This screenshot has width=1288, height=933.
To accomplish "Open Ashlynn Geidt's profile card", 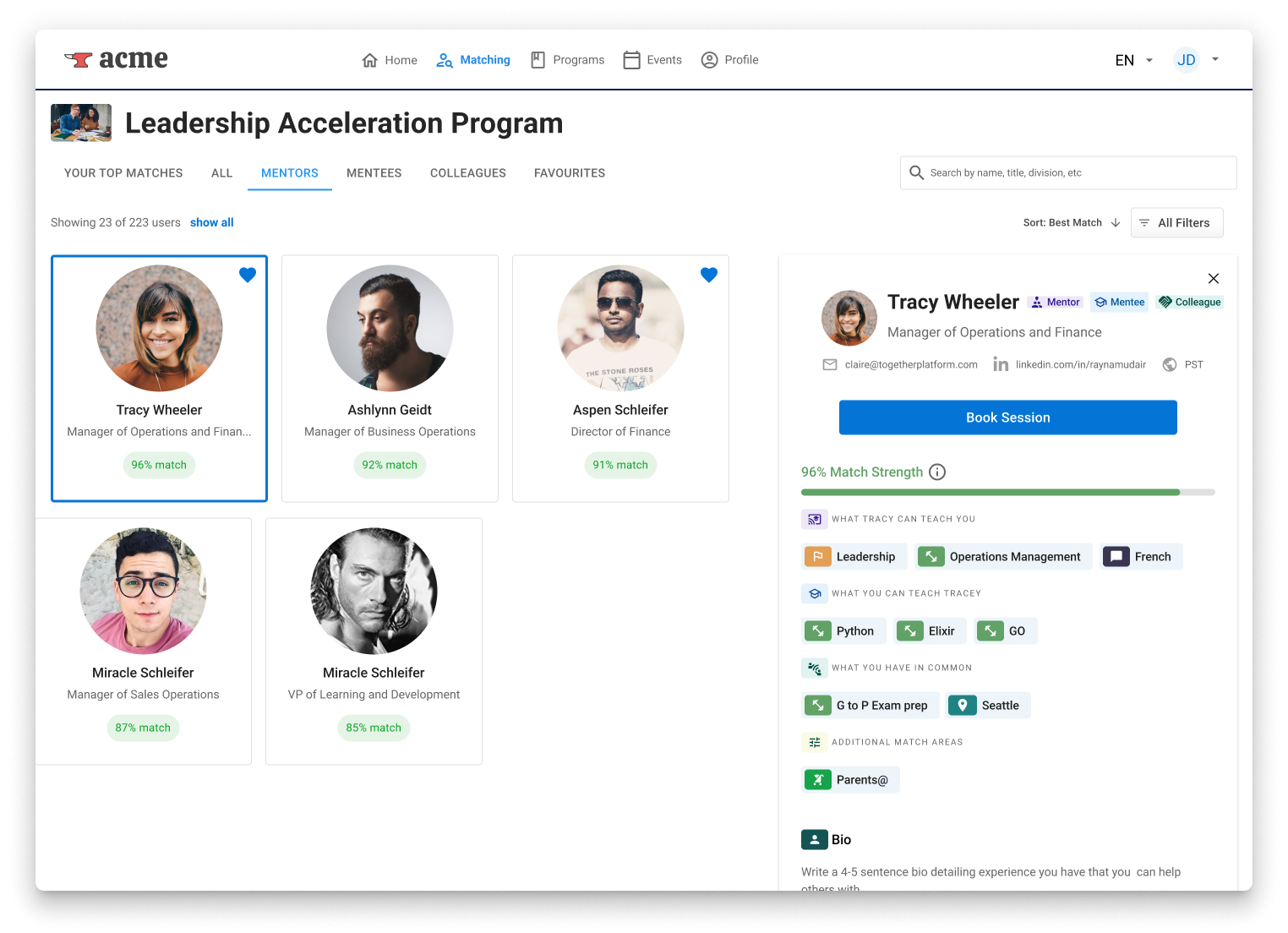I will tap(390, 379).
